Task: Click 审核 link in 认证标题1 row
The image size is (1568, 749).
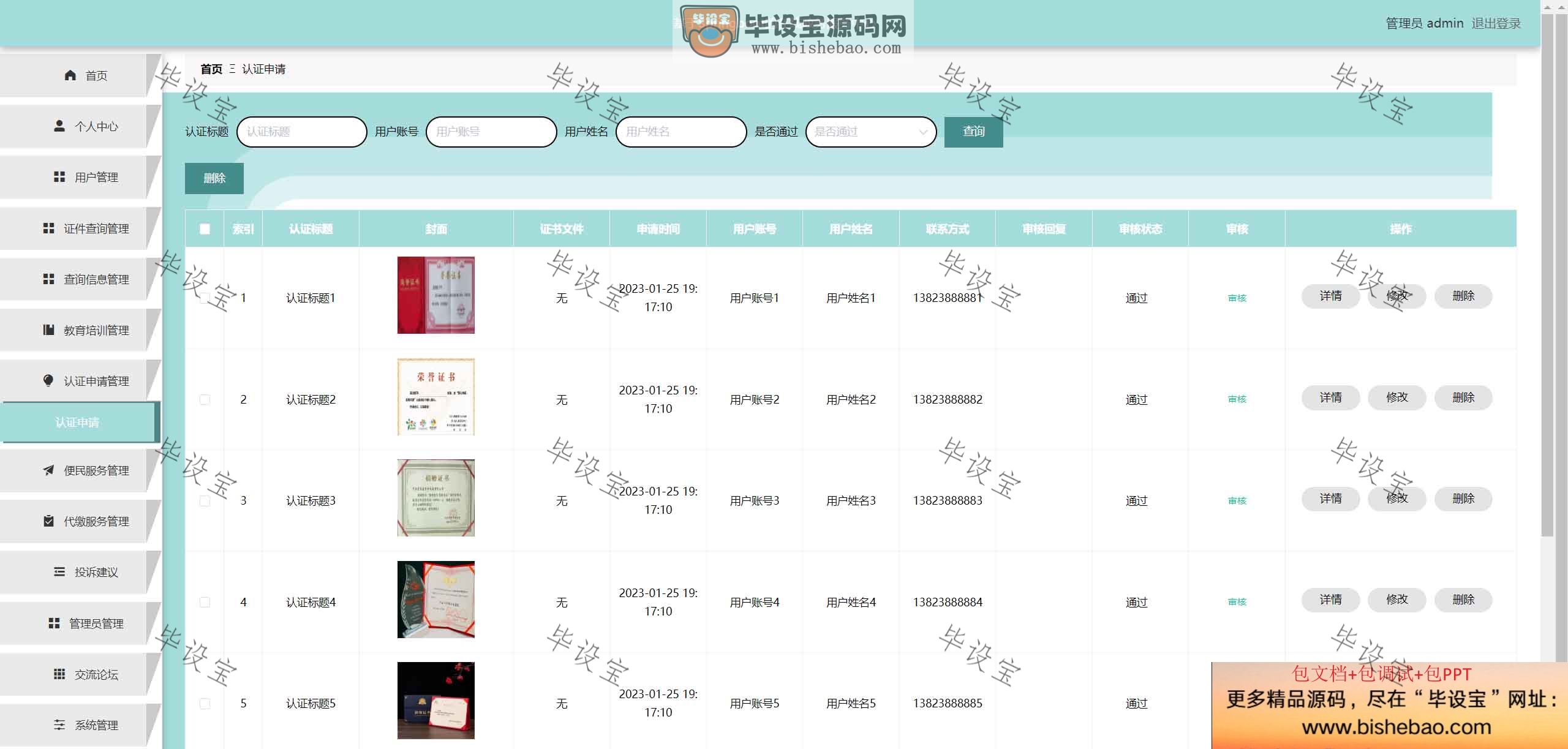Action: click(x=1237, y=298)
